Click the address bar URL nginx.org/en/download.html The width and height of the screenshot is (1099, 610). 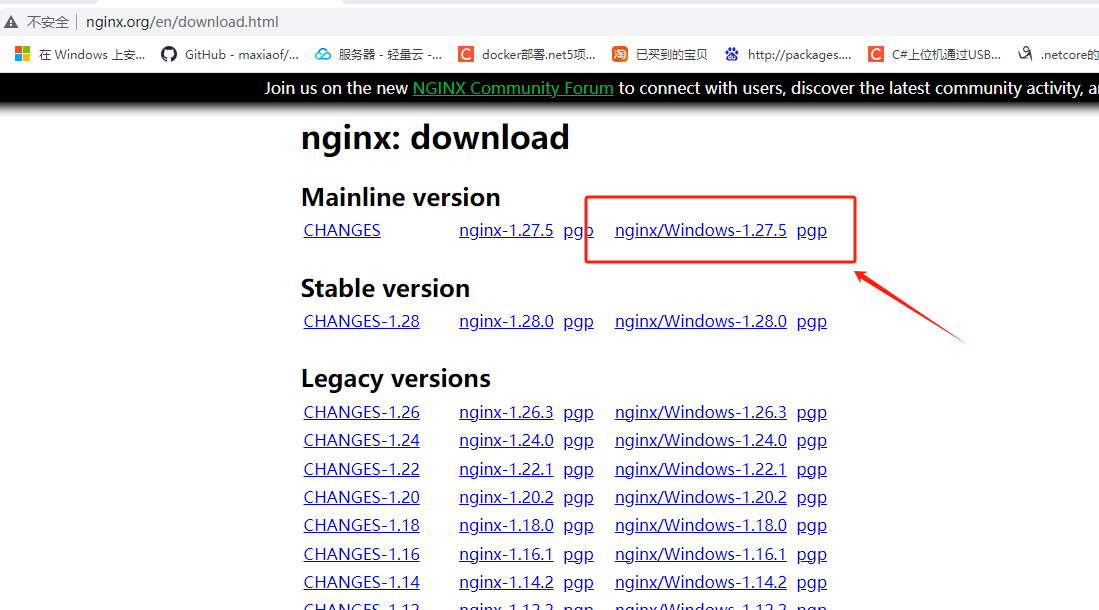(182, 22)
